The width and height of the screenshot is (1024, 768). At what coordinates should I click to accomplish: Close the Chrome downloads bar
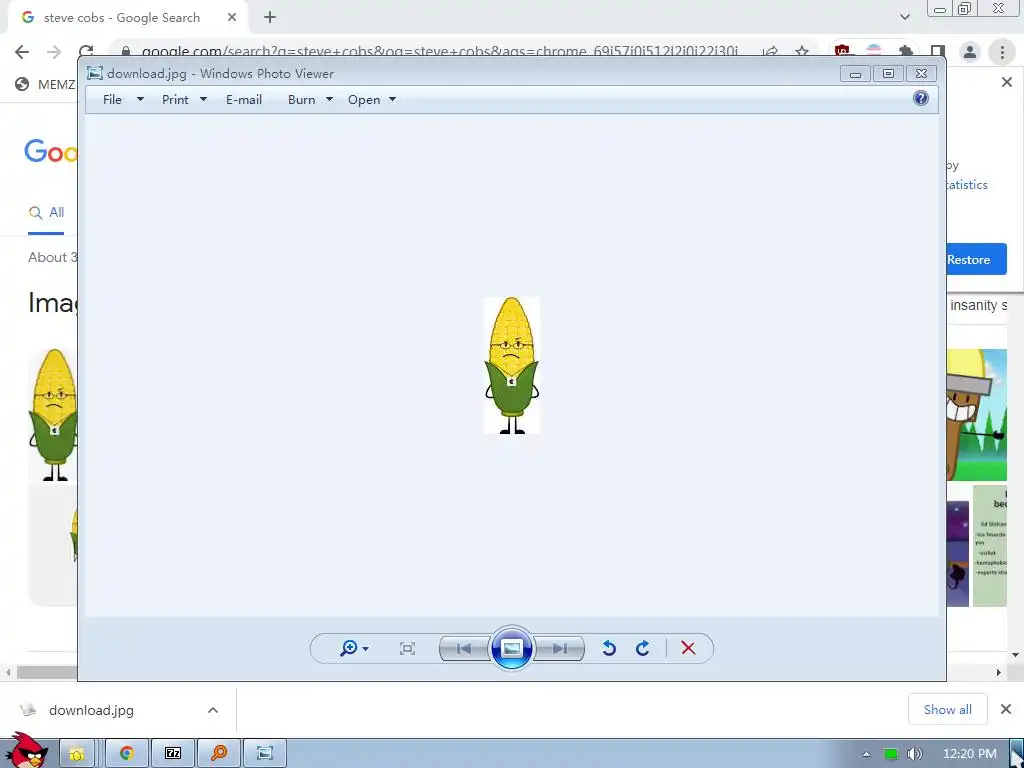(x=1006, y=709)
